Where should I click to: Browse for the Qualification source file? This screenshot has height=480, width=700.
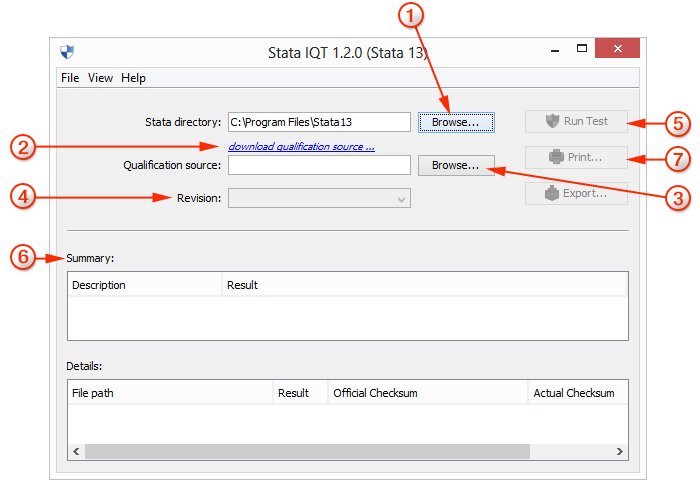pos(456,165)
